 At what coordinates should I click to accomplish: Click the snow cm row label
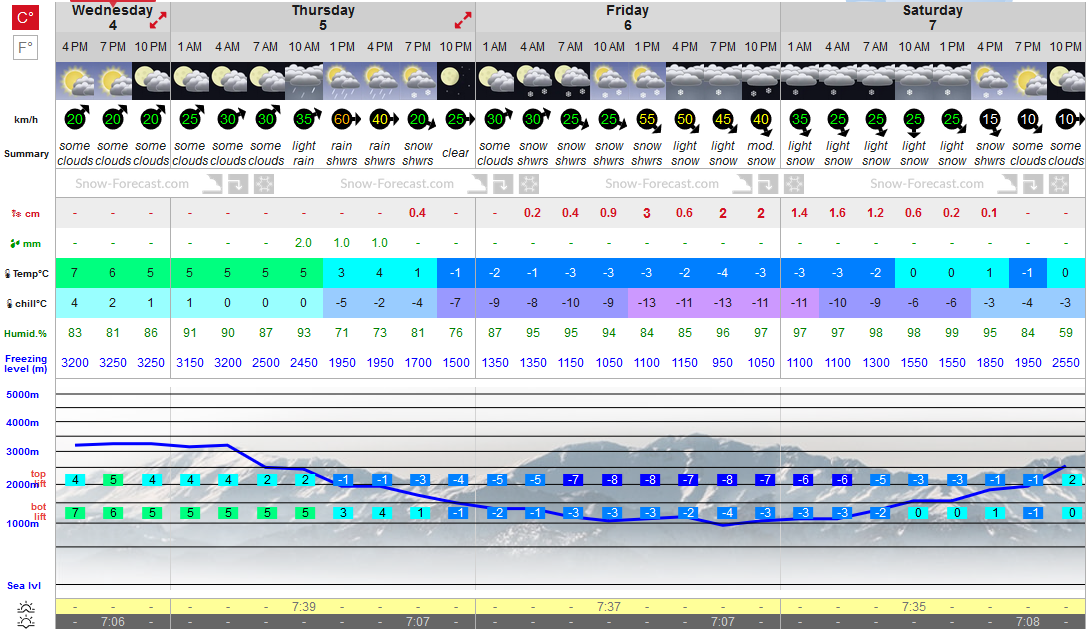point(26,213)
